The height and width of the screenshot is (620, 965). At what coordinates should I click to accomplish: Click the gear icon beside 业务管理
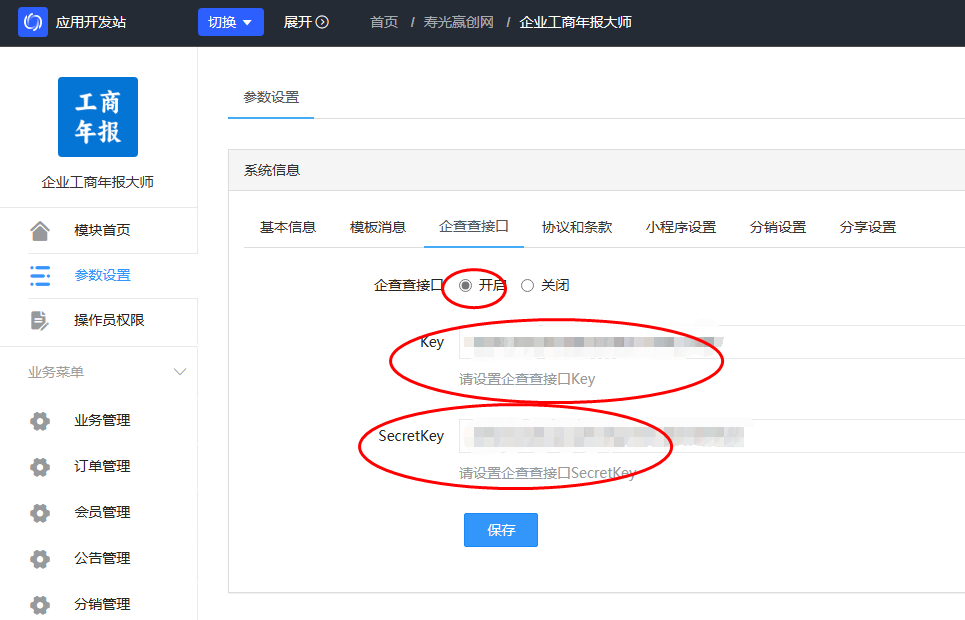40,421
